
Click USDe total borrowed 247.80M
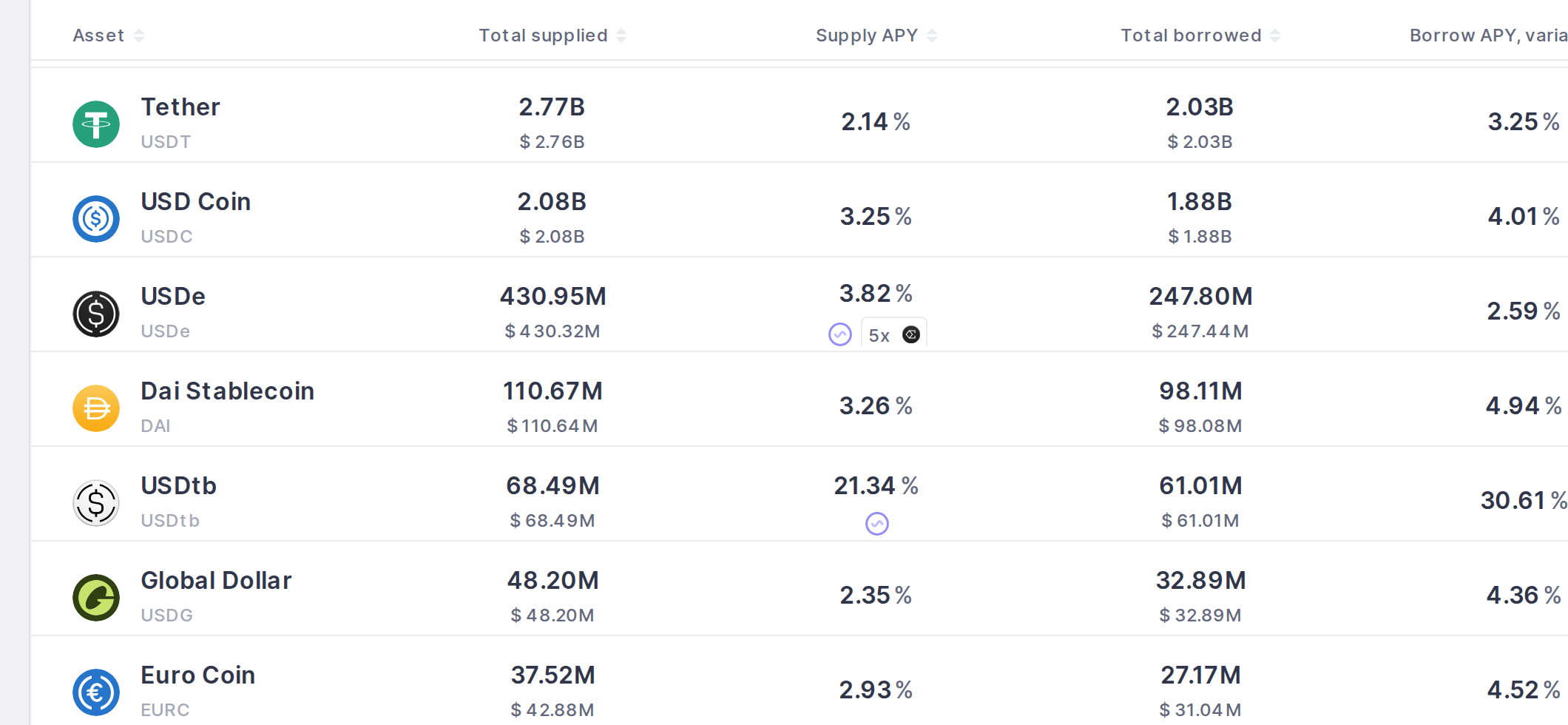pos(1200,297)
